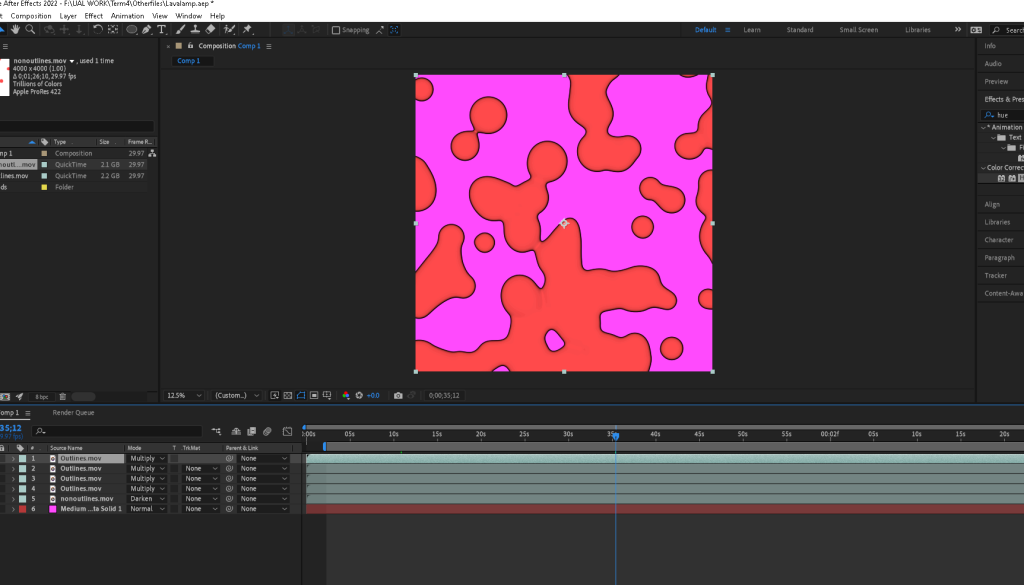This screenshot has width=1024, height=585.
Task: Click the magenta label swatch on layer 6
Action: (52, 509)
